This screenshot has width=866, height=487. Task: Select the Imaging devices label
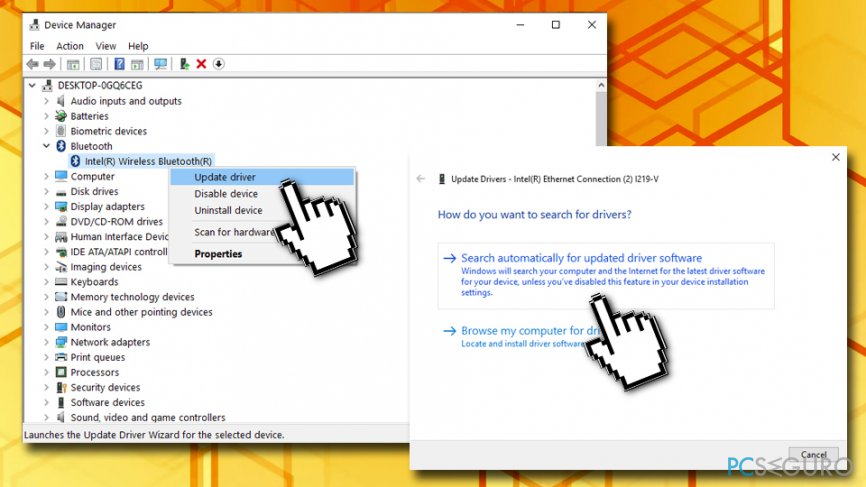[x=106, y=267]
